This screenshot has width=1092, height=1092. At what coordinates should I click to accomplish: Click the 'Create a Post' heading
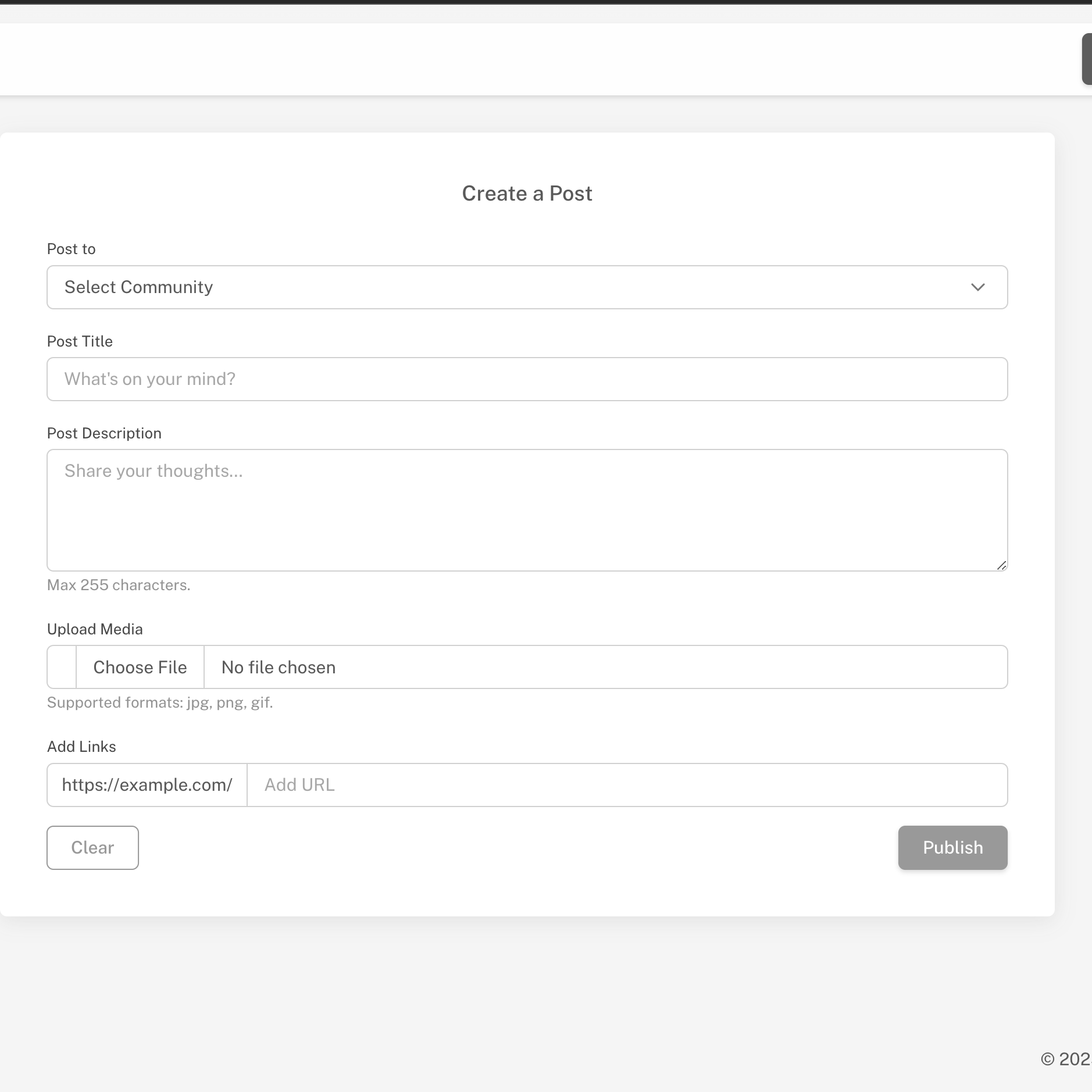point(527,194)
